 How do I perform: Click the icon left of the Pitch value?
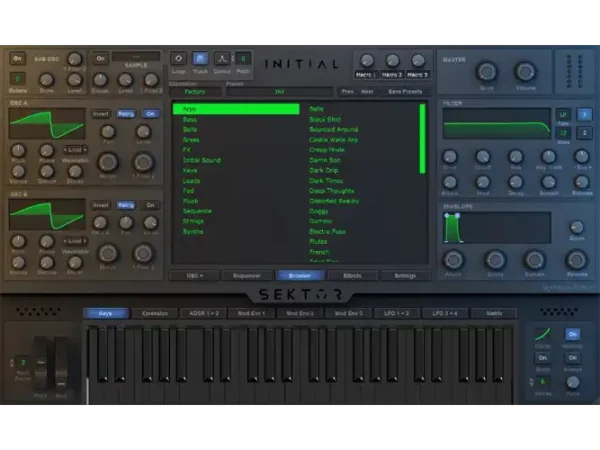click(x=222, y=59)
